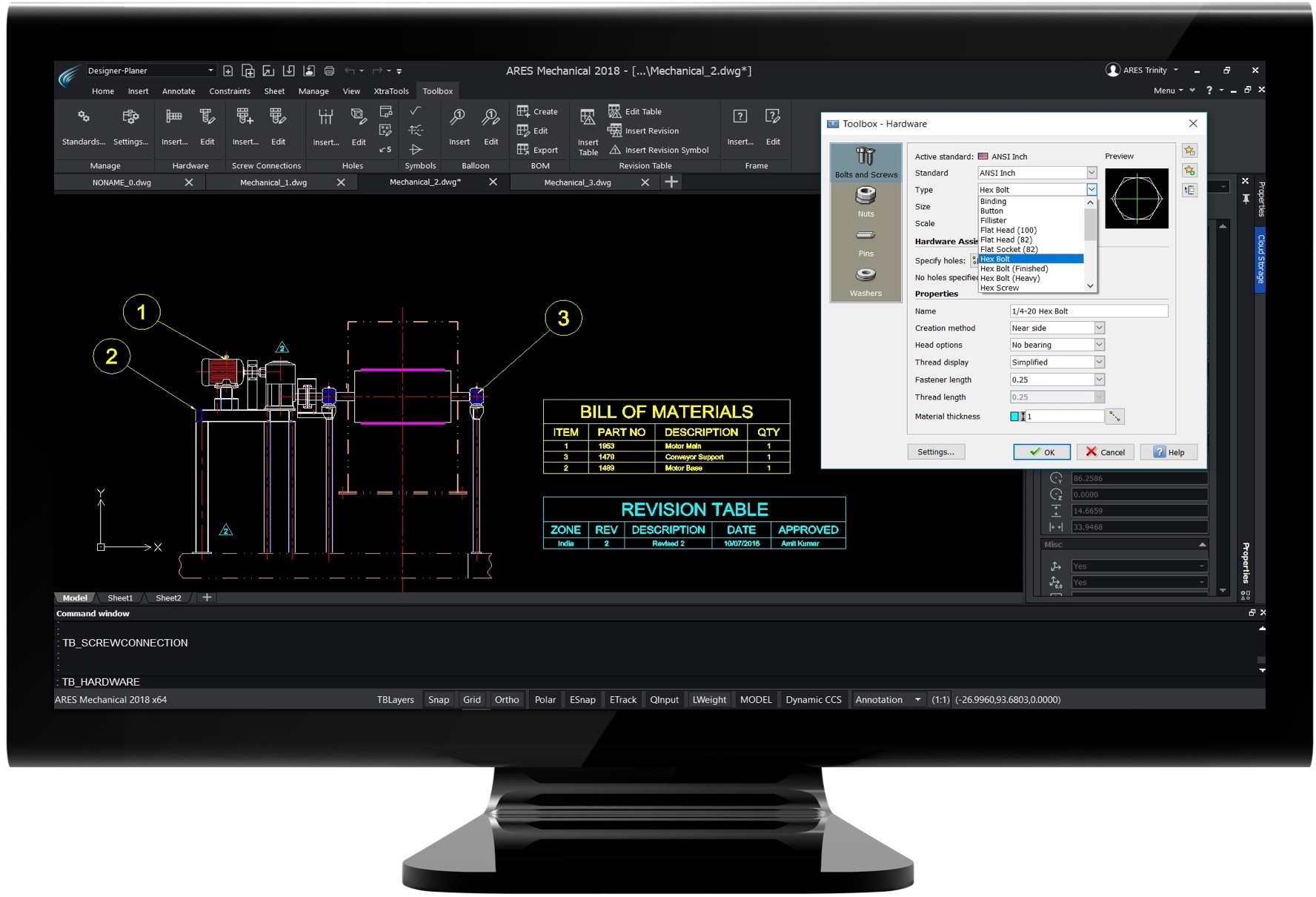Toggle Snap in status bar
The height and width of the screenshot is (897, 1316).
pyautogui.click(x=439, y=700)
